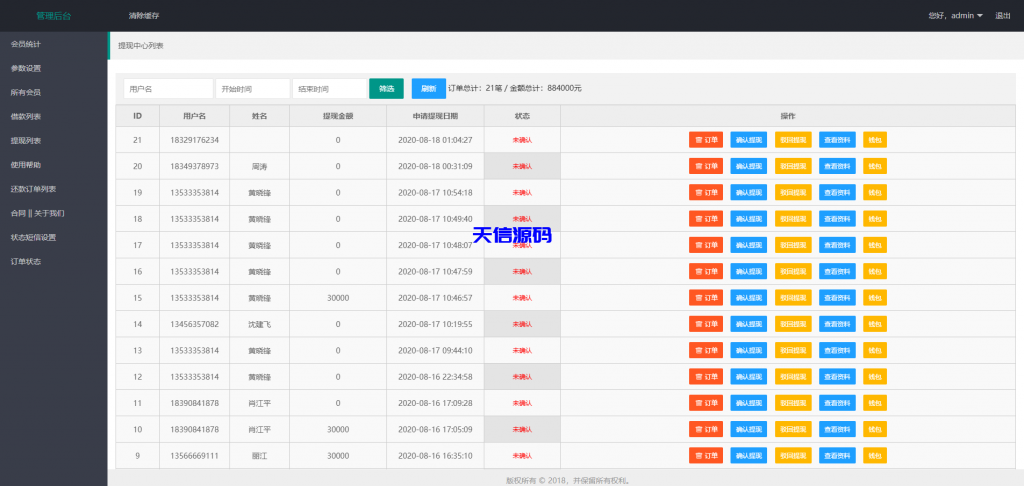Click 驳回提现 for row ID 15
Viewport: 1024px width, 486px height.
point(793,298)
